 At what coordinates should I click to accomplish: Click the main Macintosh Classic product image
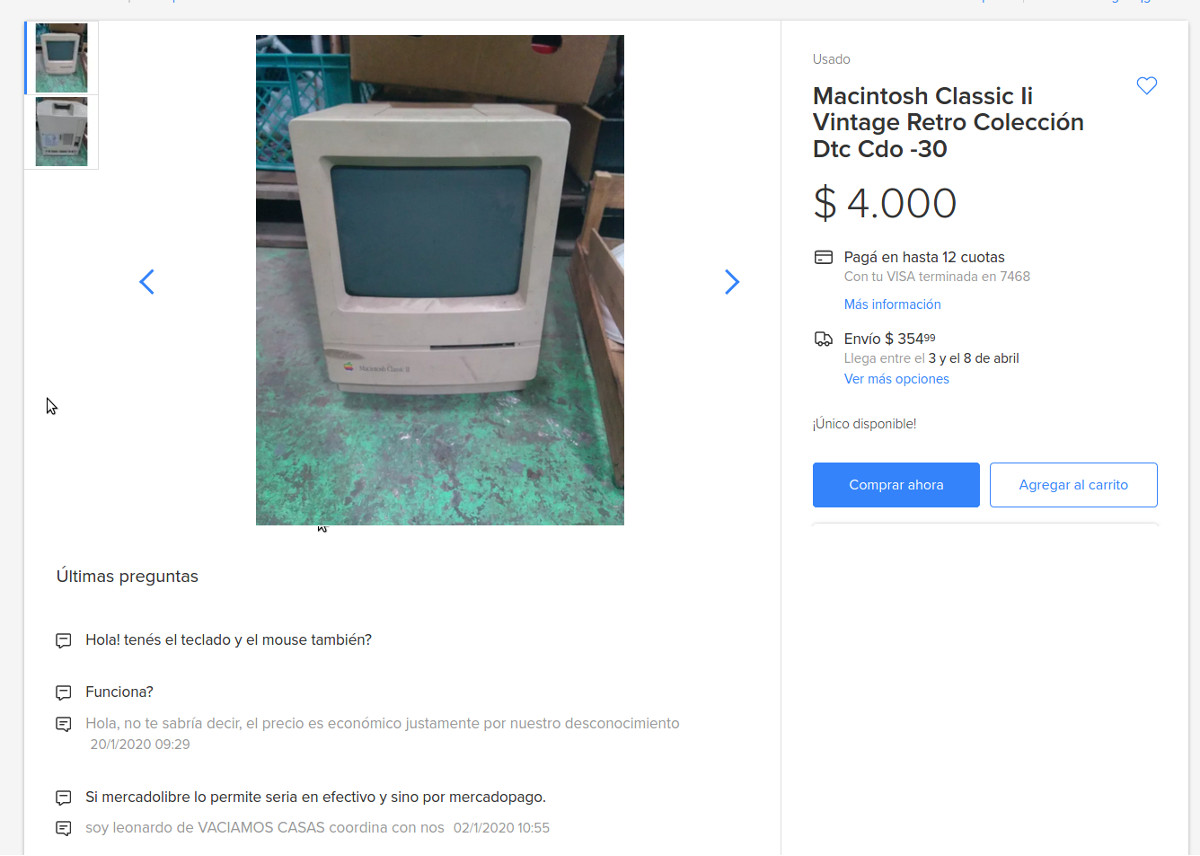tap(440, 280)
